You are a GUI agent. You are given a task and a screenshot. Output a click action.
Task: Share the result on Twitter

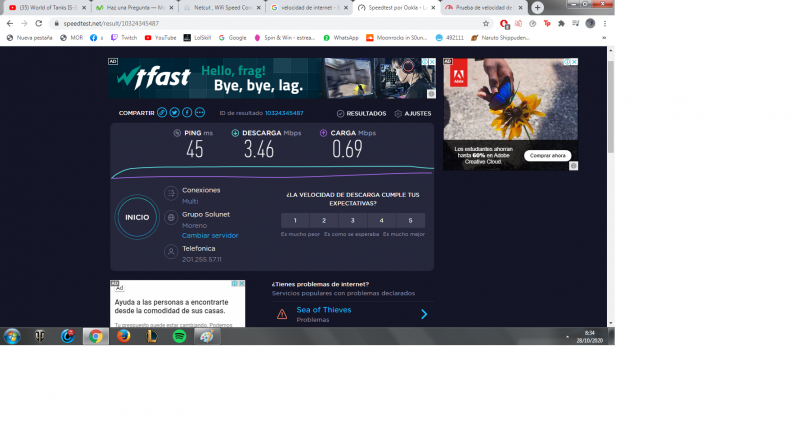174,113
